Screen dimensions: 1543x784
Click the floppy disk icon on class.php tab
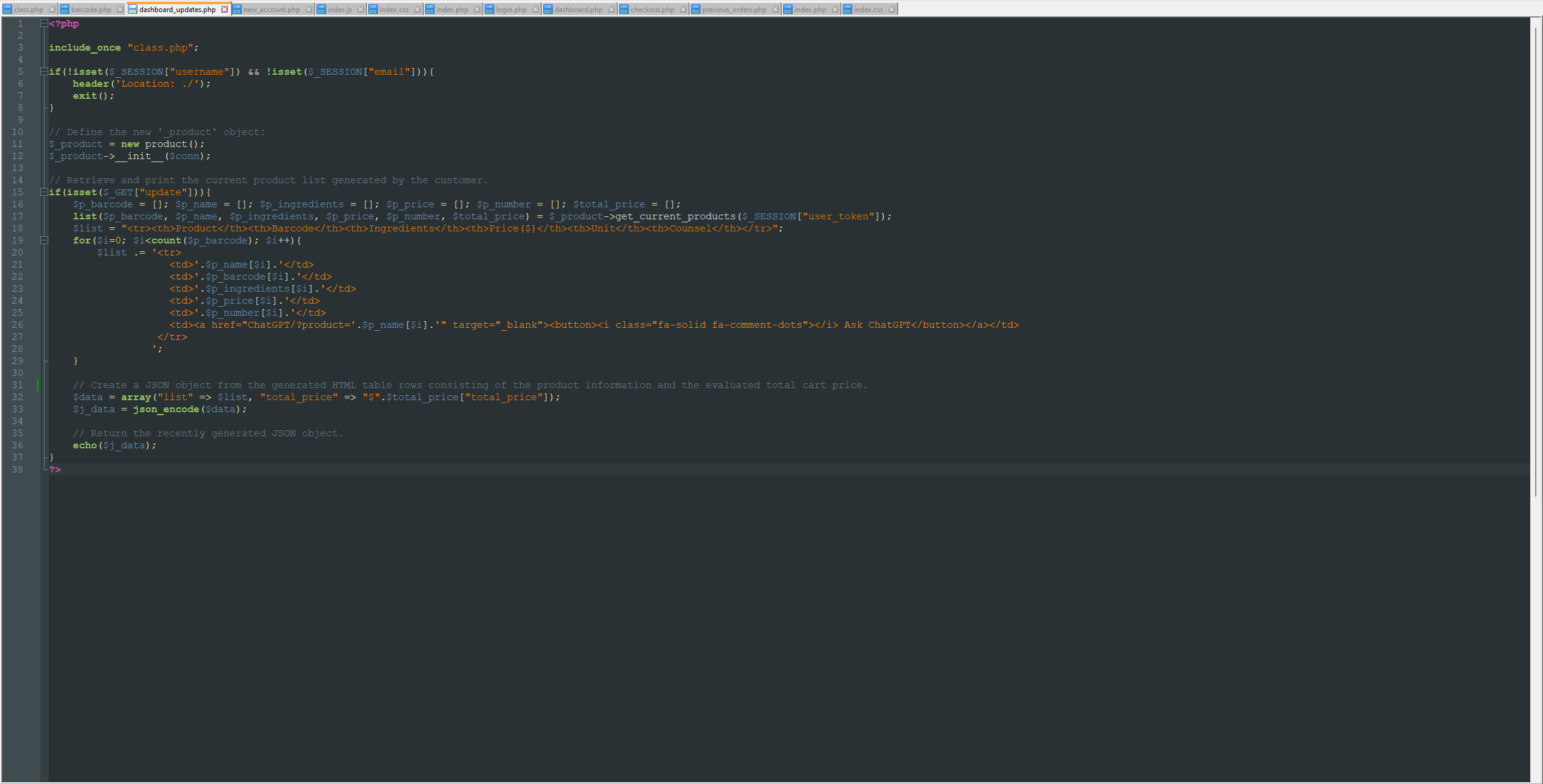(6, 9)
